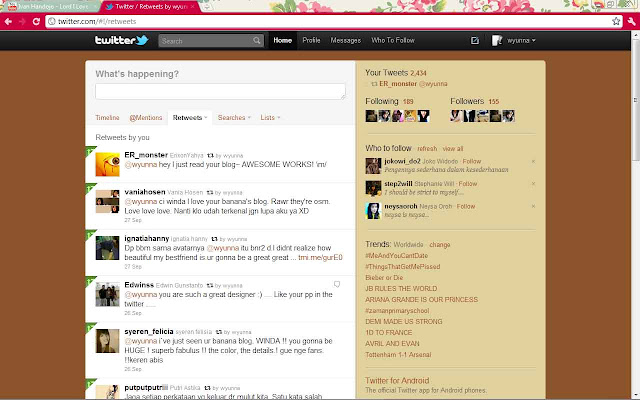
Task: Open ARIANA GRANDE IS OUR PRINCESS trend
Action: (421, 300)
